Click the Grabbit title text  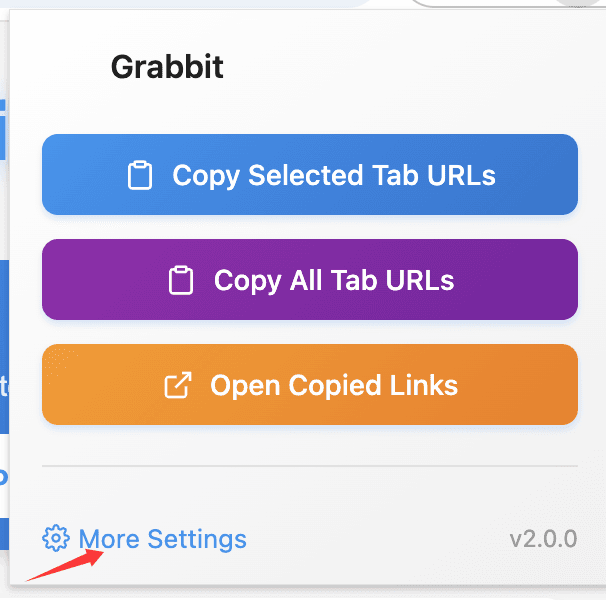[167, 67]
